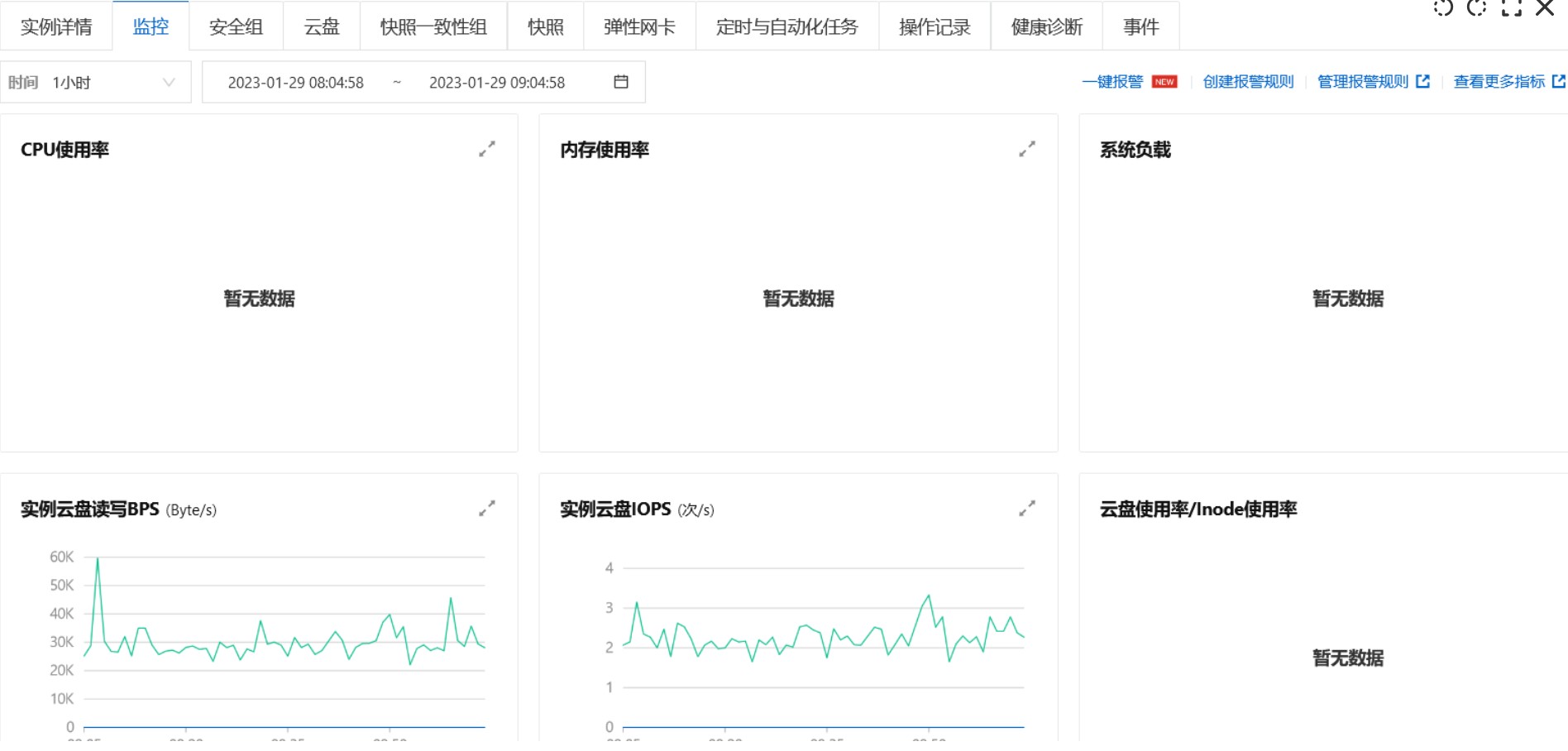Select the 监控 tab

151,26
